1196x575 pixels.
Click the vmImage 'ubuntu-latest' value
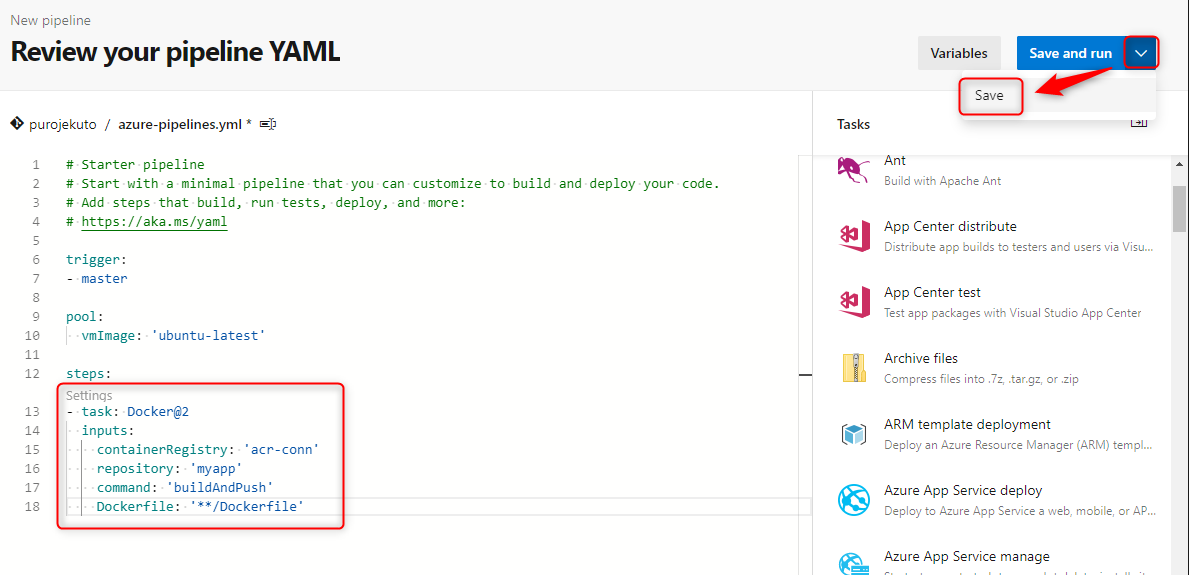point(208,335)
